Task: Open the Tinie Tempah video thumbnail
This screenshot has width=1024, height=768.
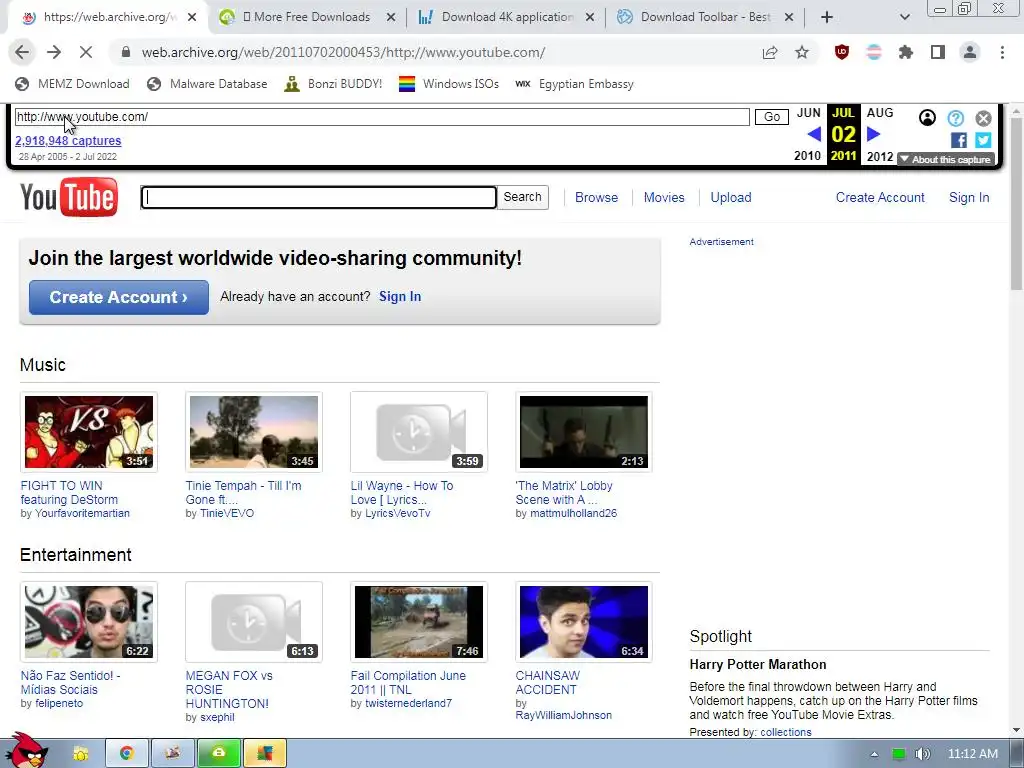Action: click(254, 432)
